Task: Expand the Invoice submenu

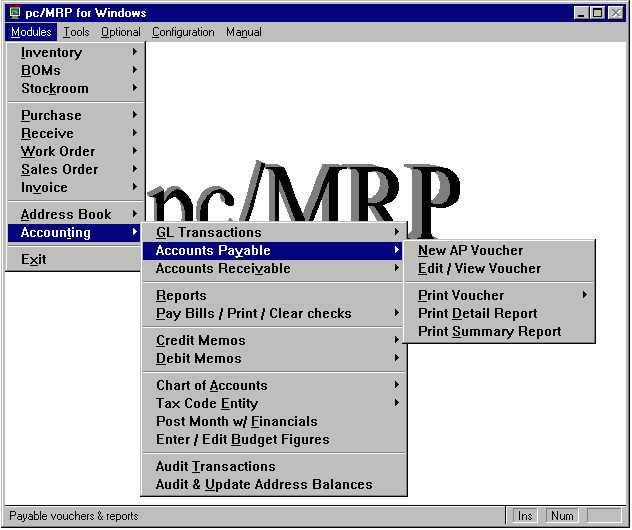Action: (75, 187)
